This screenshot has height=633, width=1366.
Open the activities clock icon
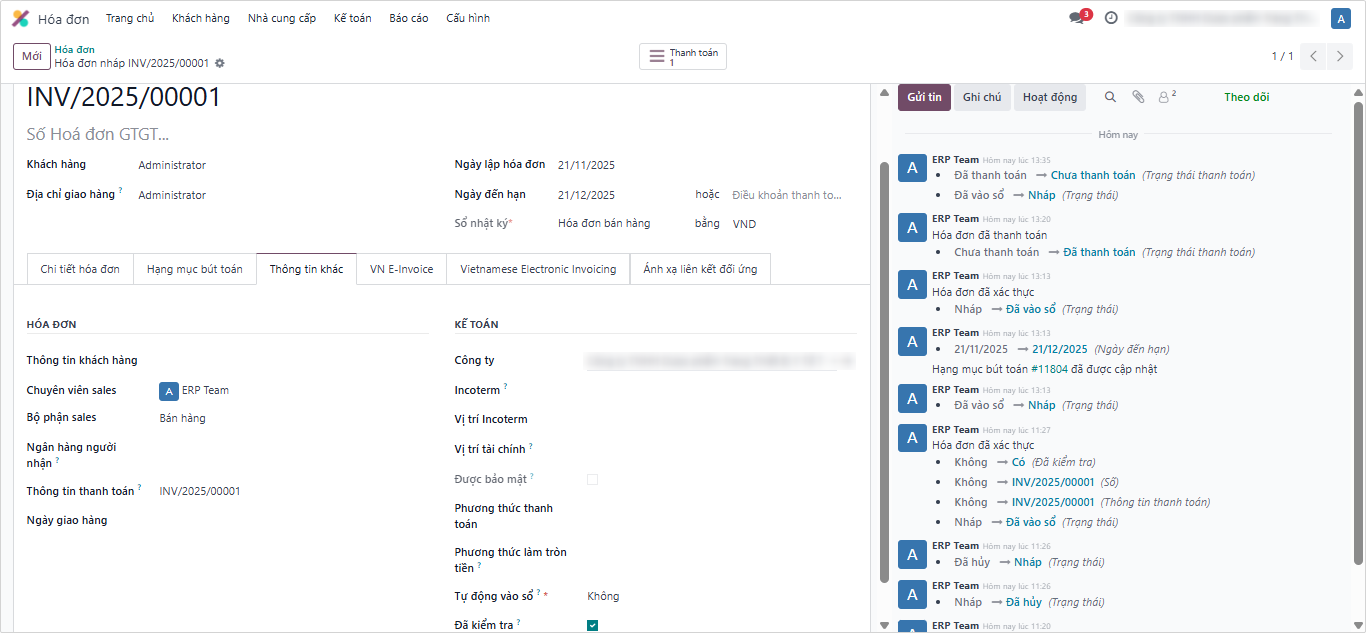pos(1111,18)
